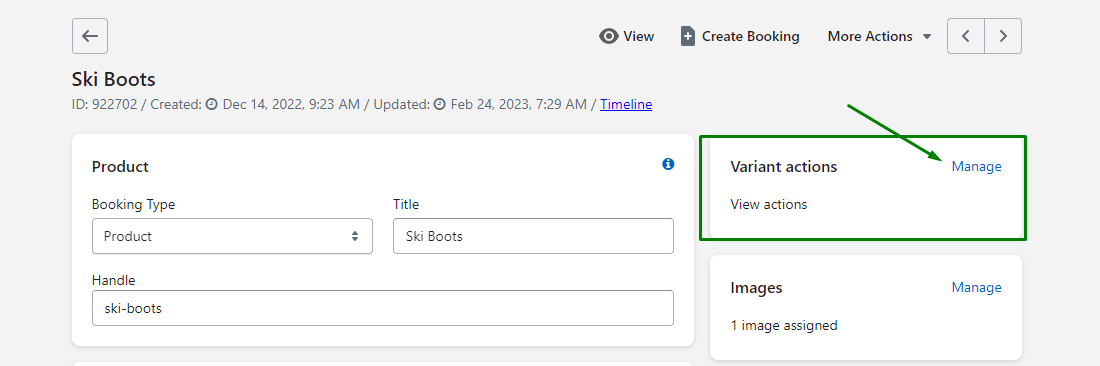
Task: Go to next product with right chevron
Action: pos(1003,36)
